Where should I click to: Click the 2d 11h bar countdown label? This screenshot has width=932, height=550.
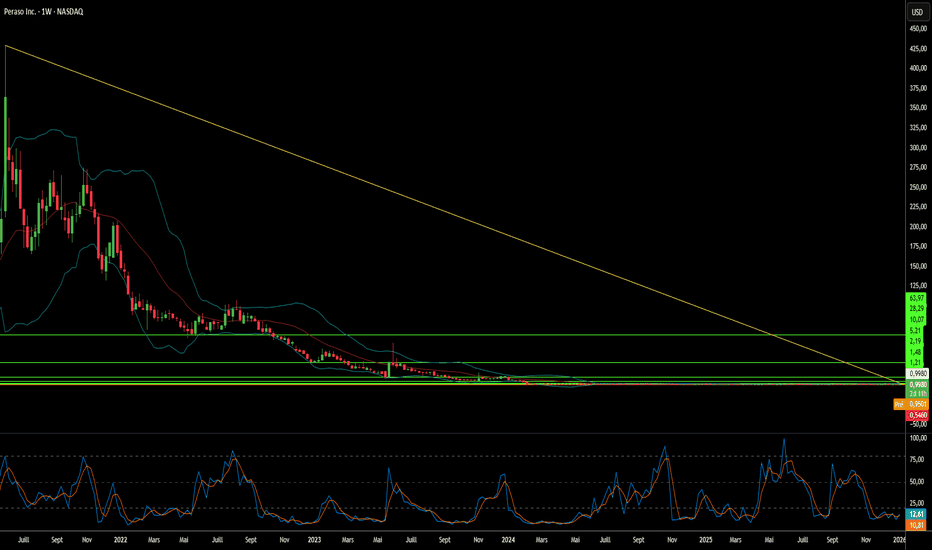tap(917, 394)
